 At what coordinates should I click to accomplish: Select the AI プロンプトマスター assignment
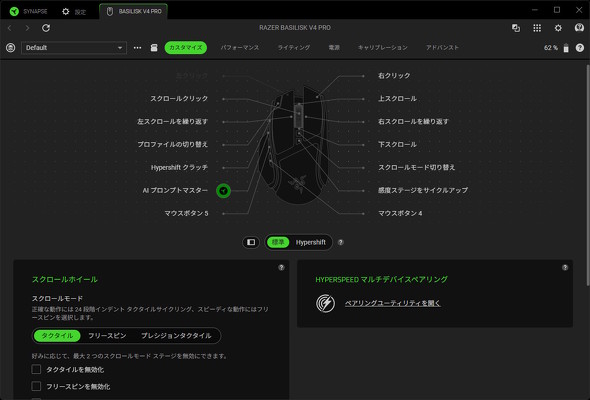(x=175, y=190)
